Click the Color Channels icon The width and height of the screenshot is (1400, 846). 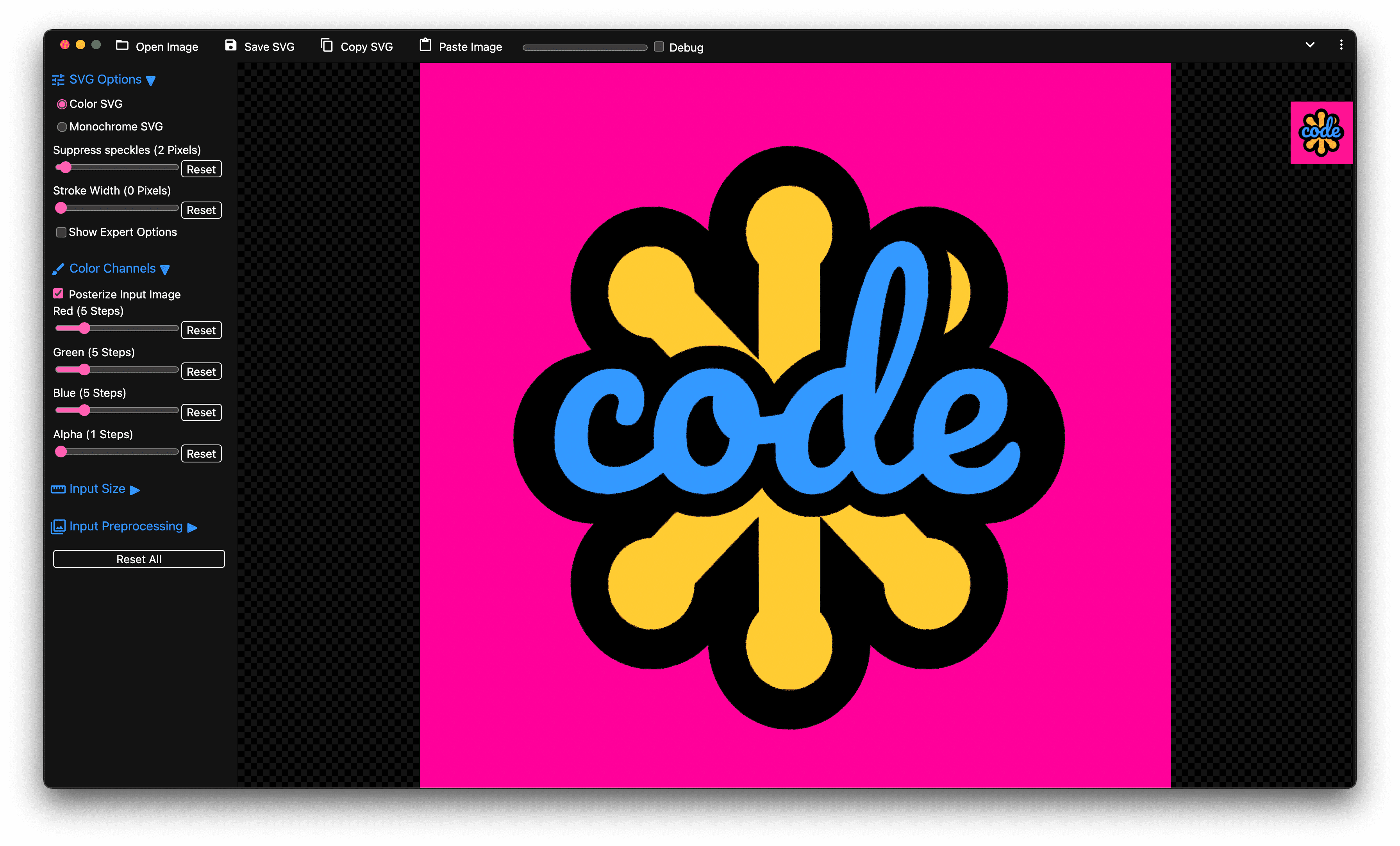tap(57, 268)
